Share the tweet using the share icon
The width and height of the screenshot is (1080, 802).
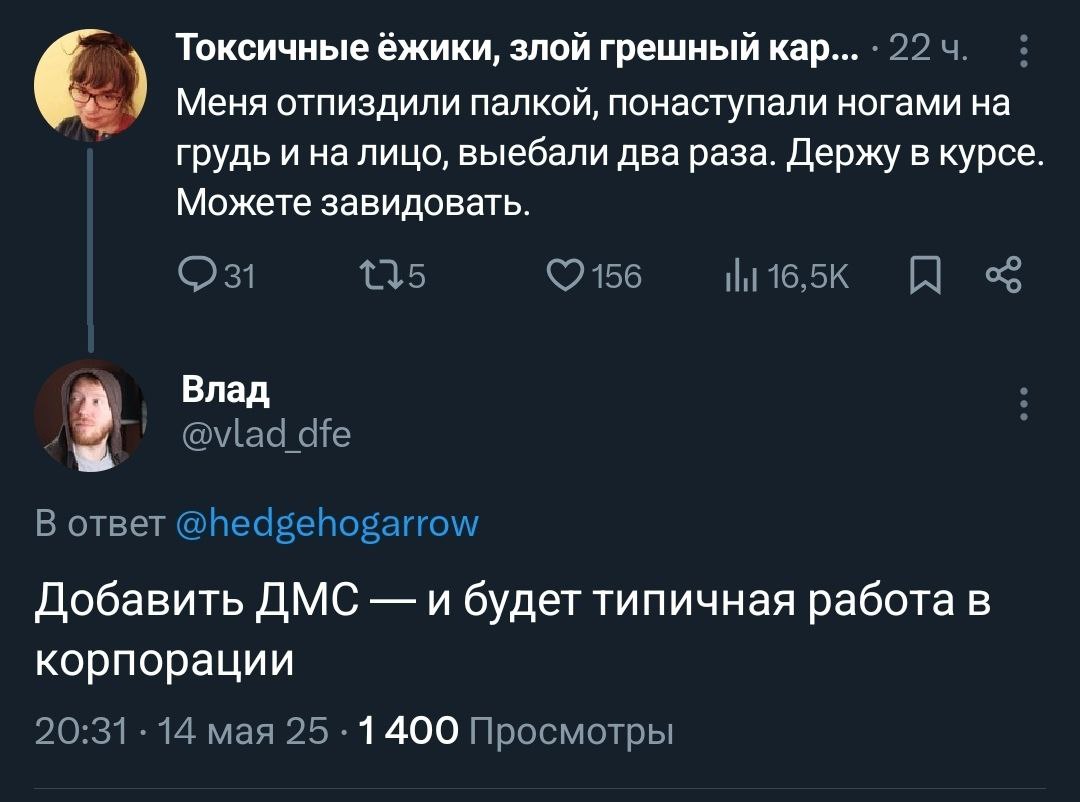point(1003,274)
